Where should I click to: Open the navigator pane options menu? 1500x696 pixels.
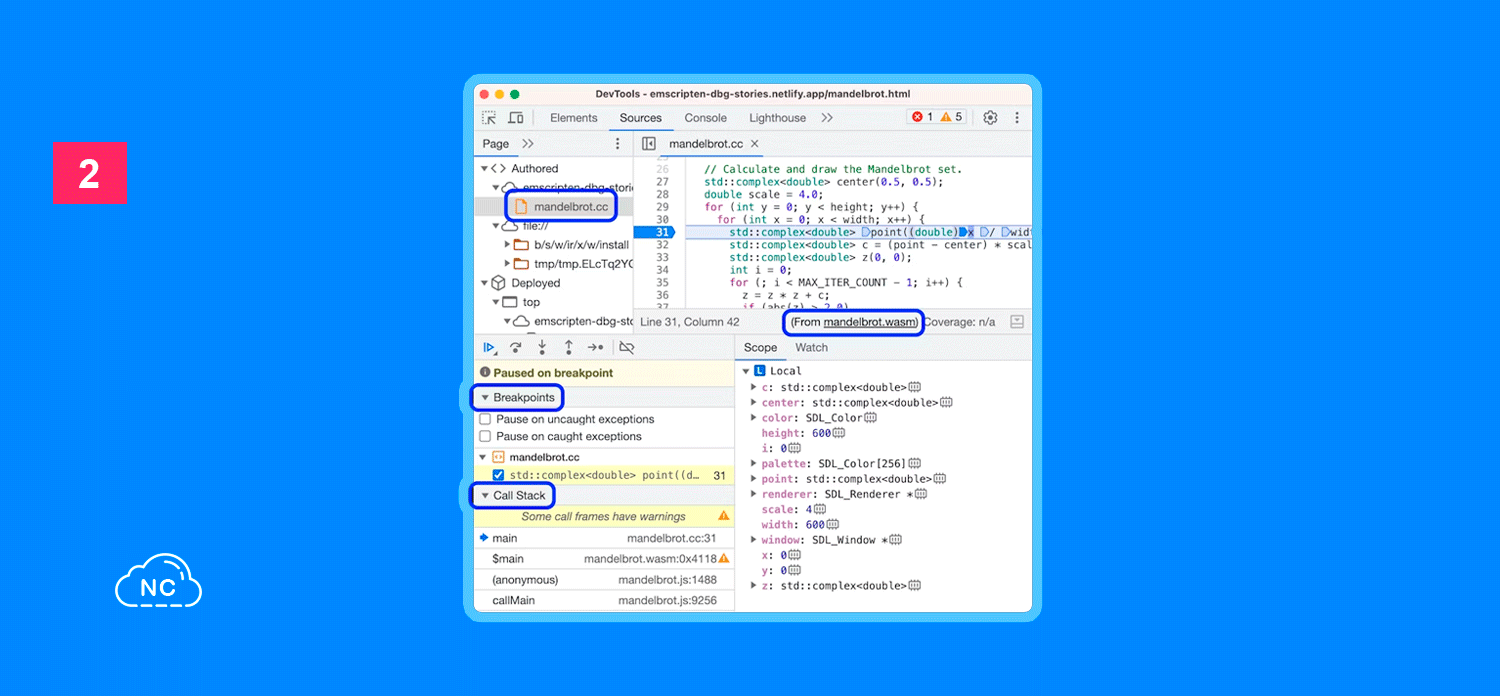click(x=617, y=144)
